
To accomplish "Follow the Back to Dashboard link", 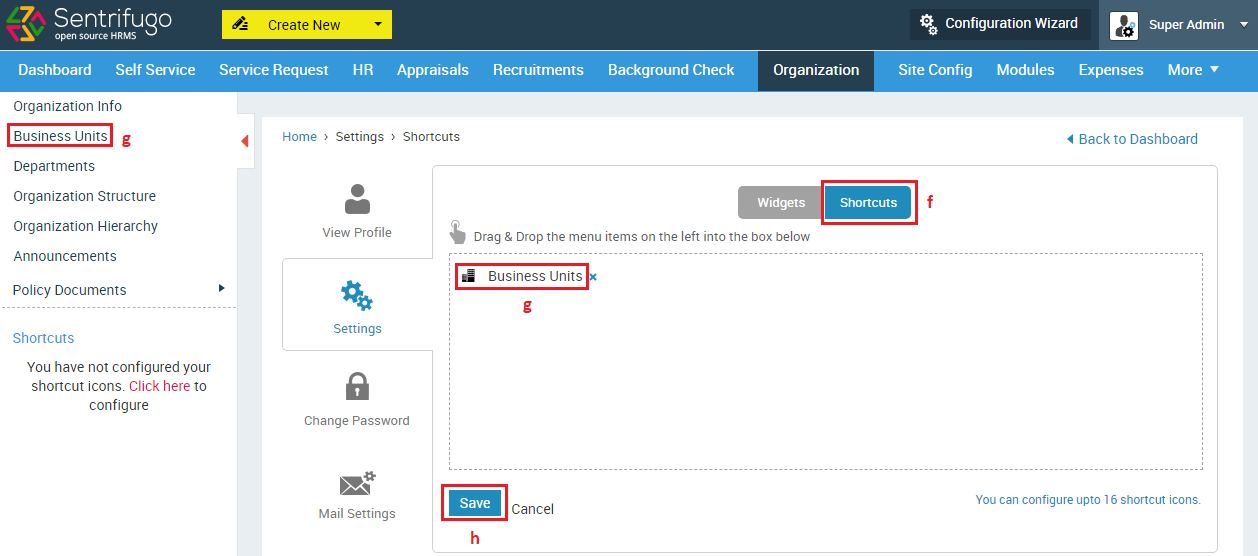I will coord(1132,139).
